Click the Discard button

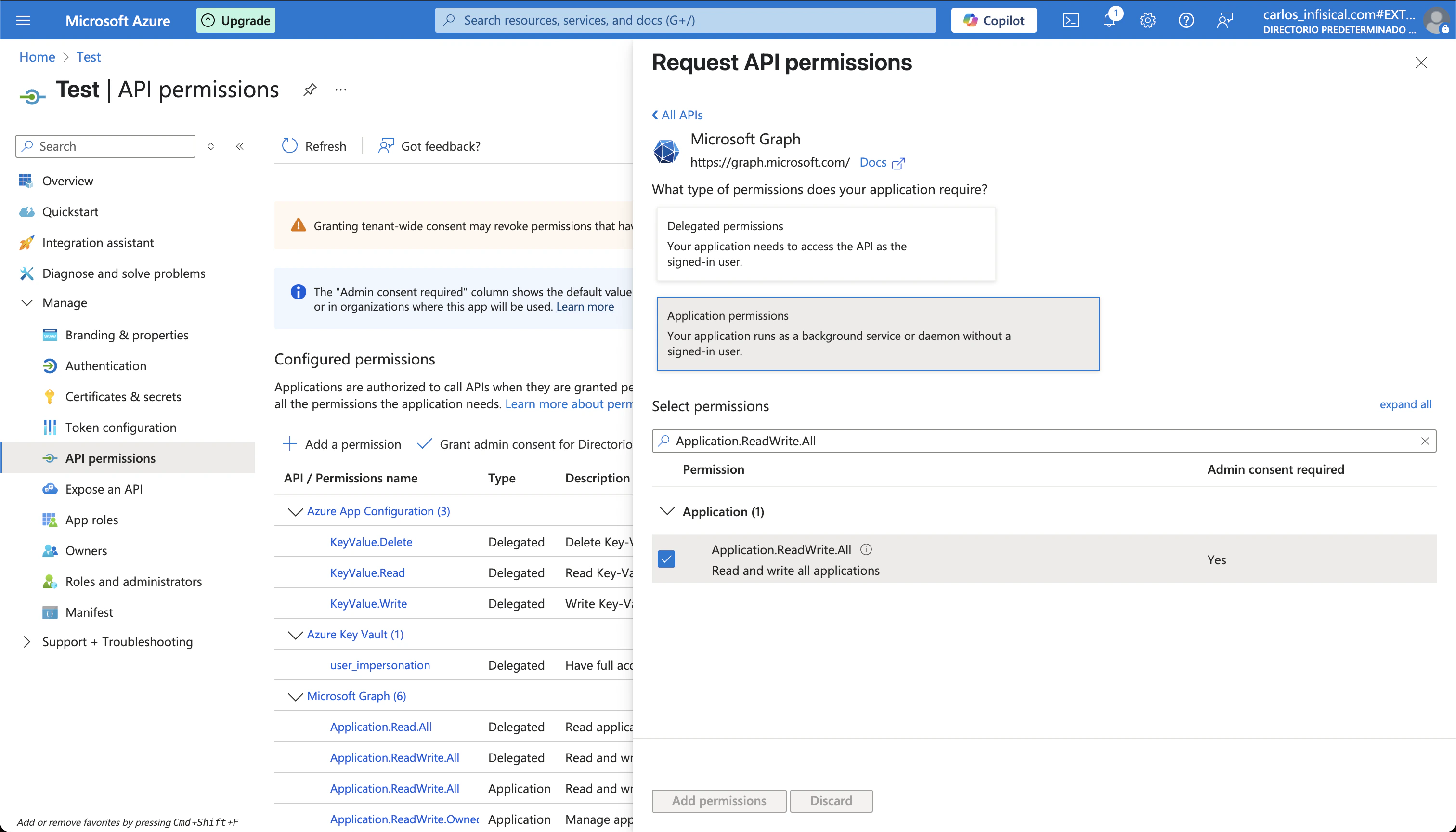pos(831,801)
